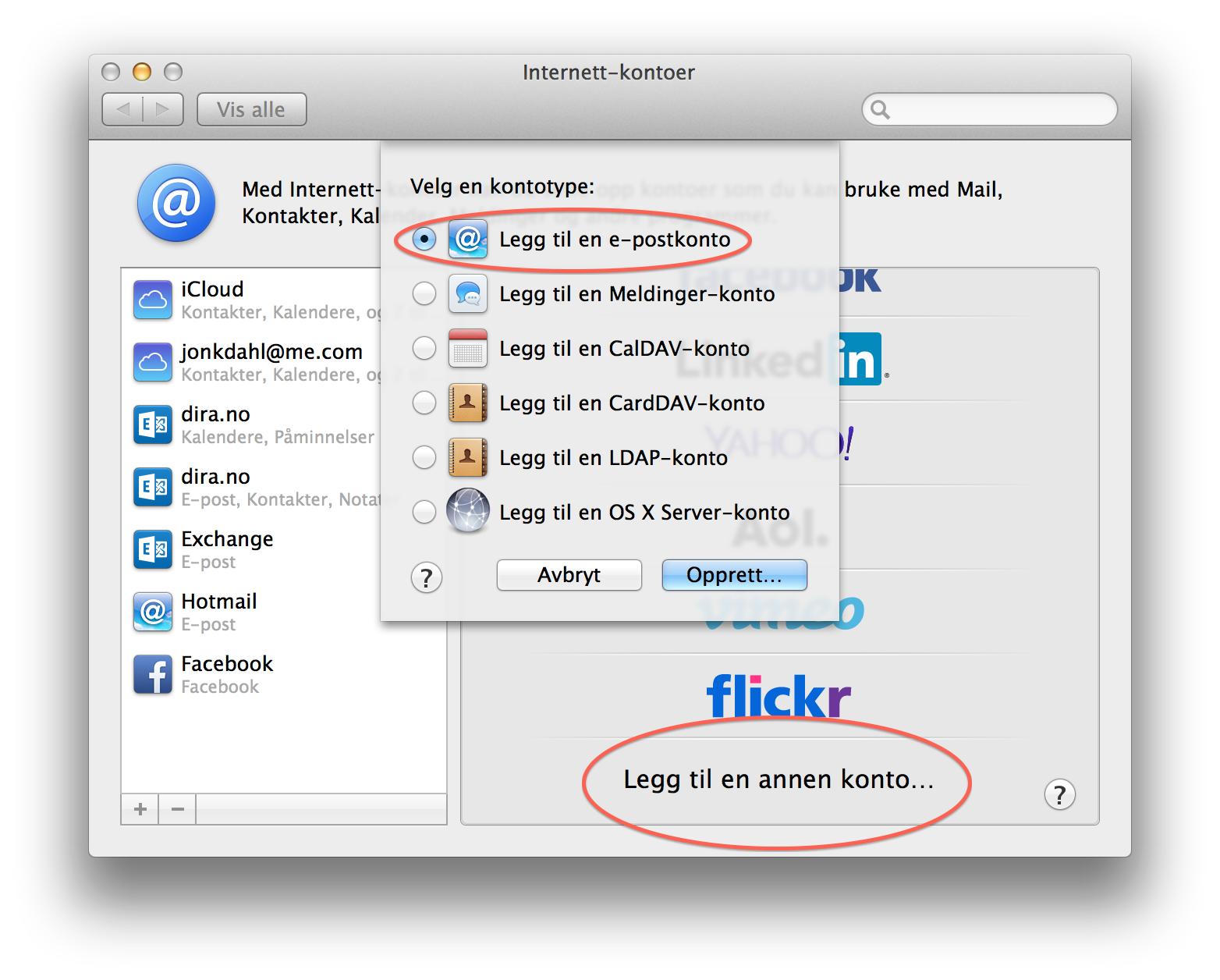Image resolution: width=1220 pixels, height=980 pixels.
Task: Click the 'Legg til en e-postkonto' label
Action: (615, 240)
